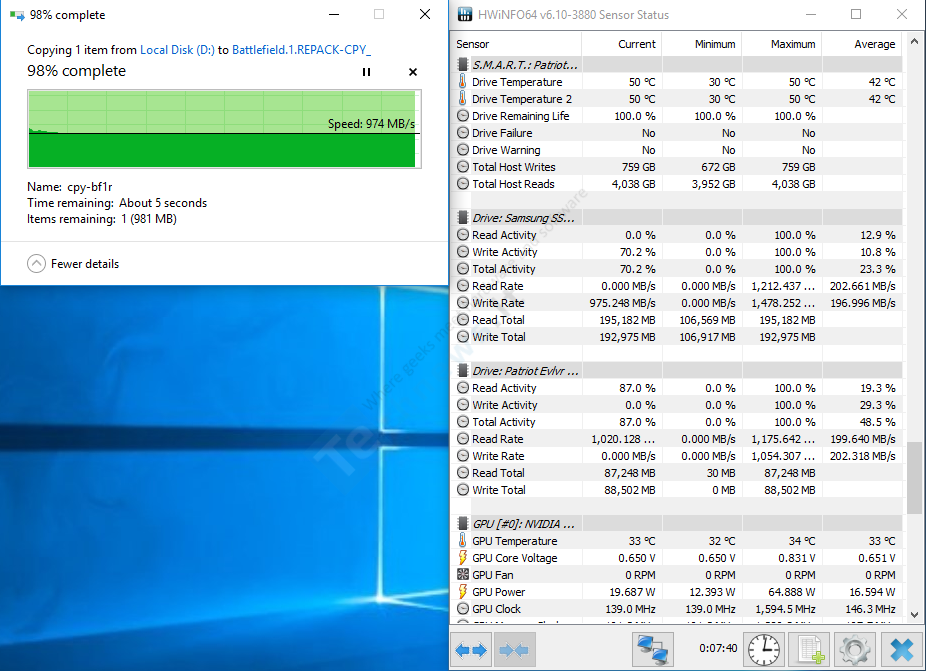
Task: Click the HWiNFO64 title bar app icon
Action: click(465, 14)
